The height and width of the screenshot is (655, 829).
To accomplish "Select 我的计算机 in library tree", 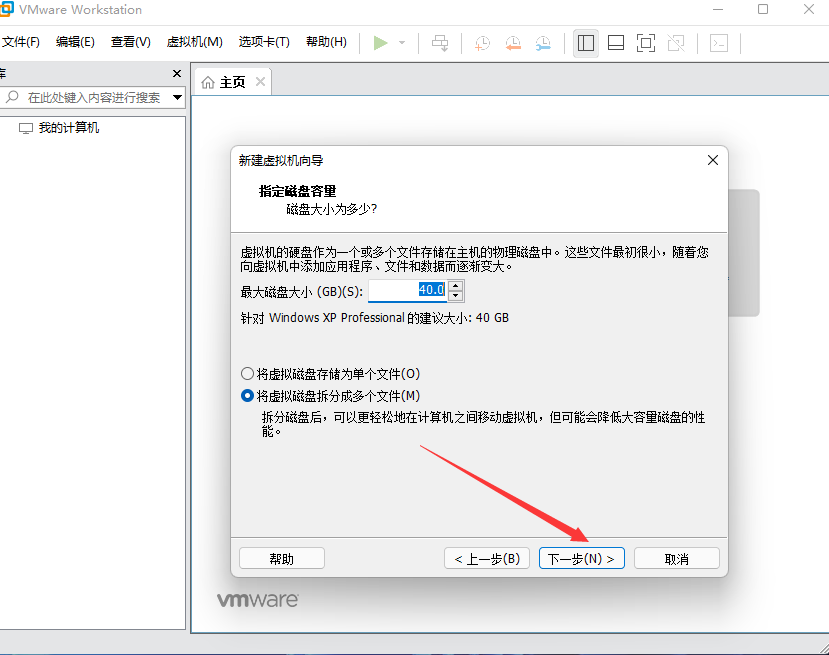I will click(68, 128).
